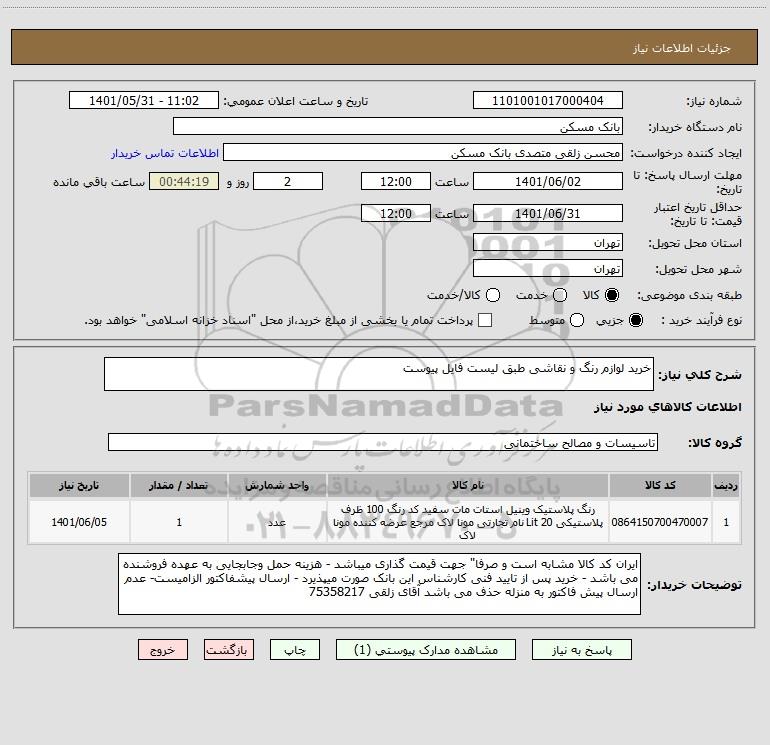The image size is (770, 745).
Task: Click the تاریخ نیاز column header
Action: pyautogui.click(x=79, y=485)
